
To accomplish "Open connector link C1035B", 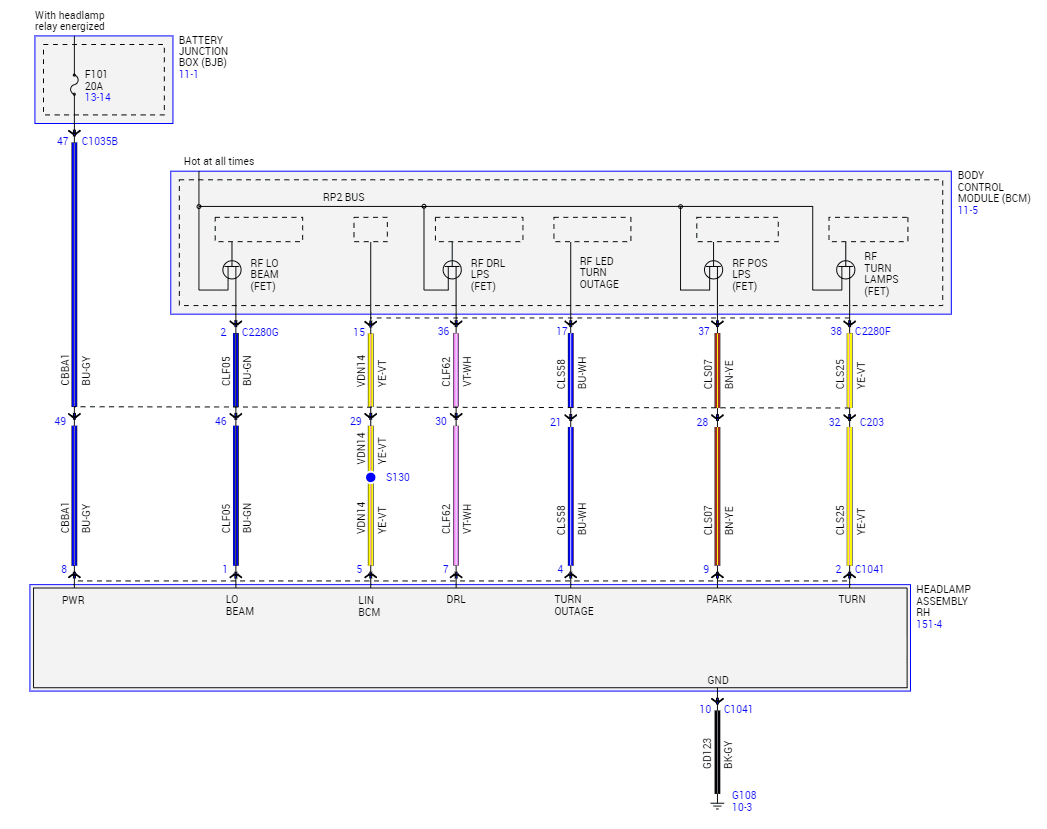I will tap(99, 142).
